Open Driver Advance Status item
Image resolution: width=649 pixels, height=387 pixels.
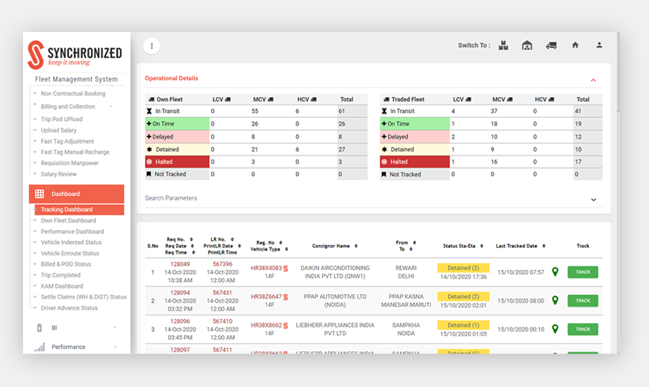pos(69,308)
